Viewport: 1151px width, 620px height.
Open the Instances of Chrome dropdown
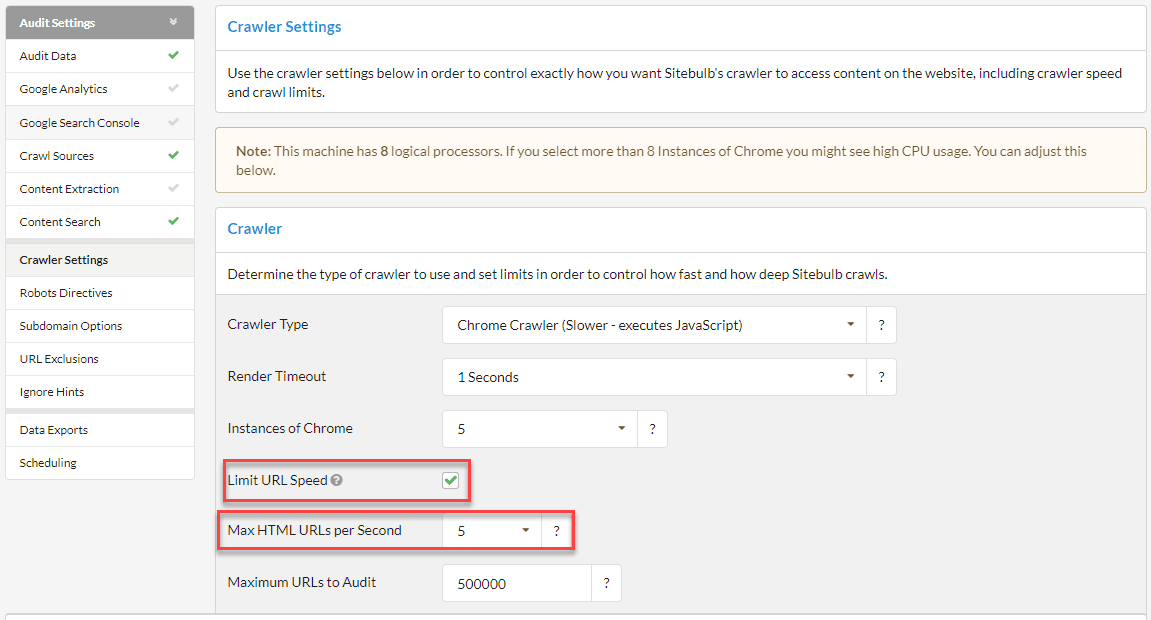(540, 429)
